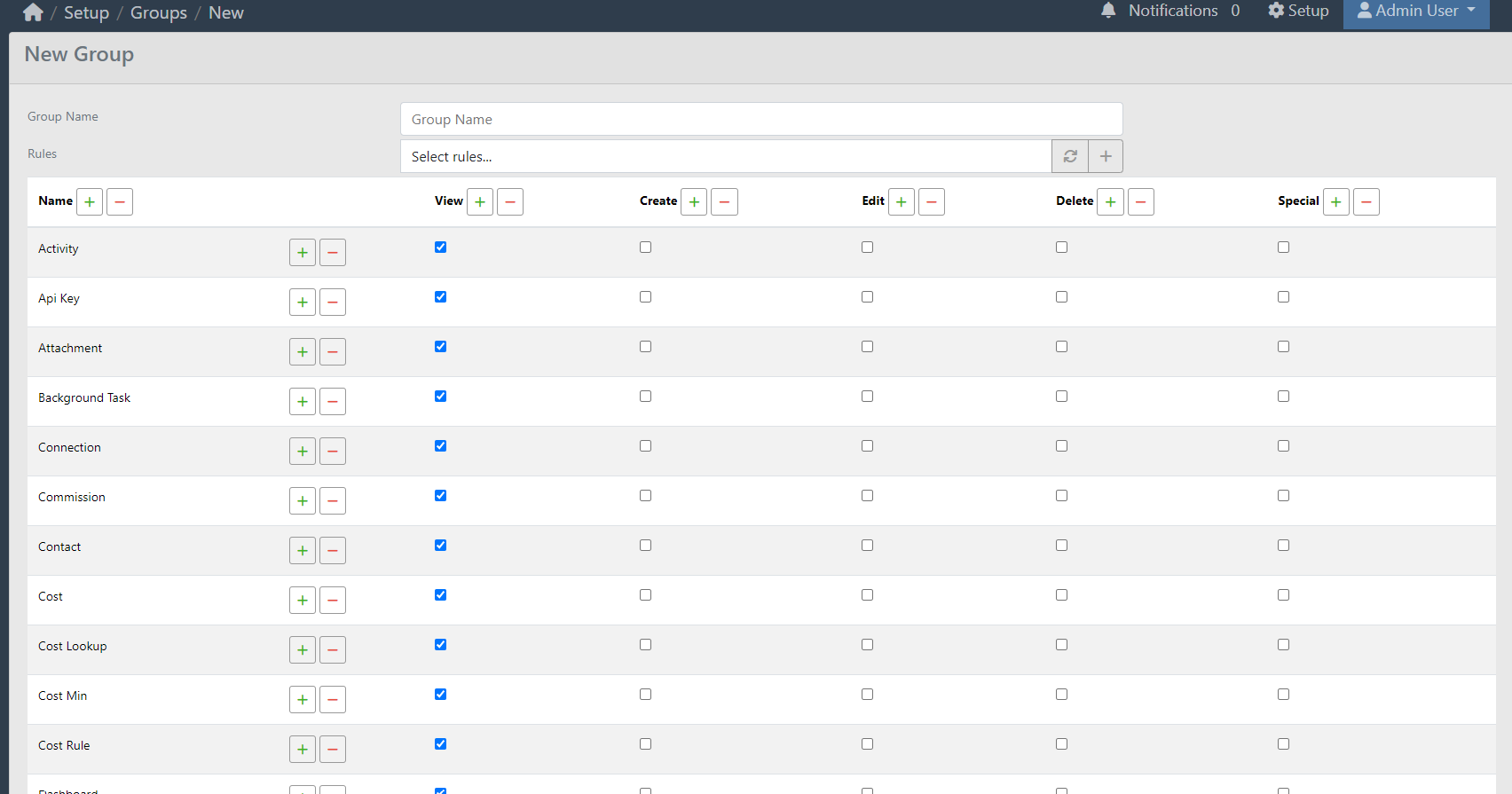The height and width of the screenshot is (794, 1512).
Task: Click Setup in the breadcrumb
Action: [x=86, y=12]
